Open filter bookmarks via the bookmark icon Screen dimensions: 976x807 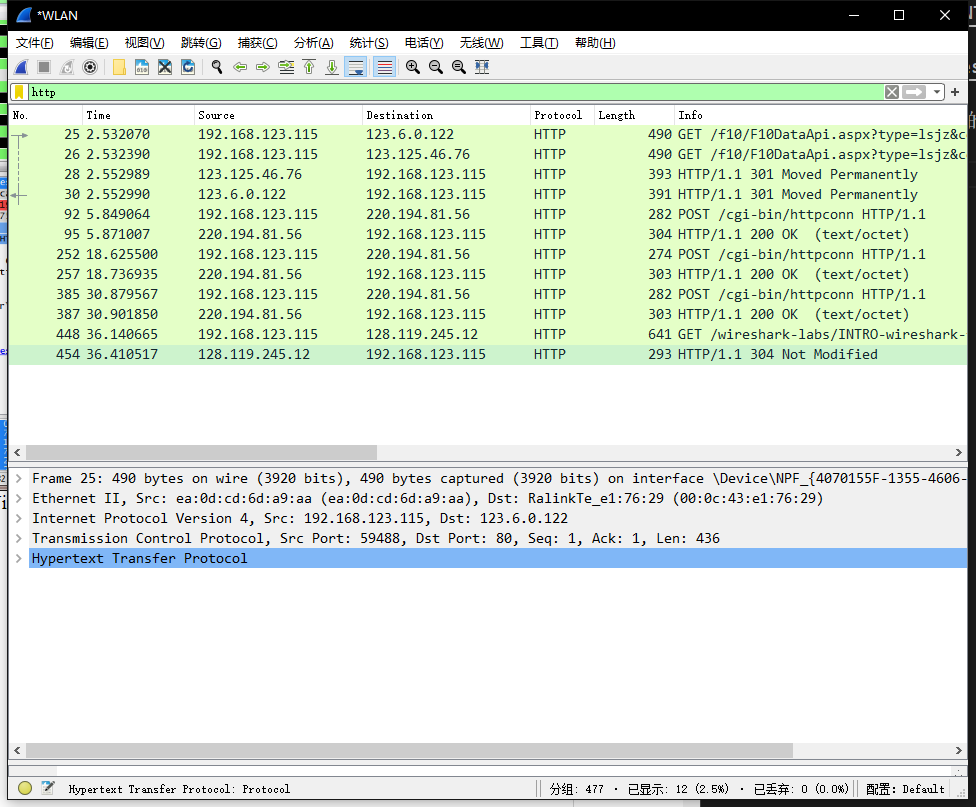[x=17, y=91]
